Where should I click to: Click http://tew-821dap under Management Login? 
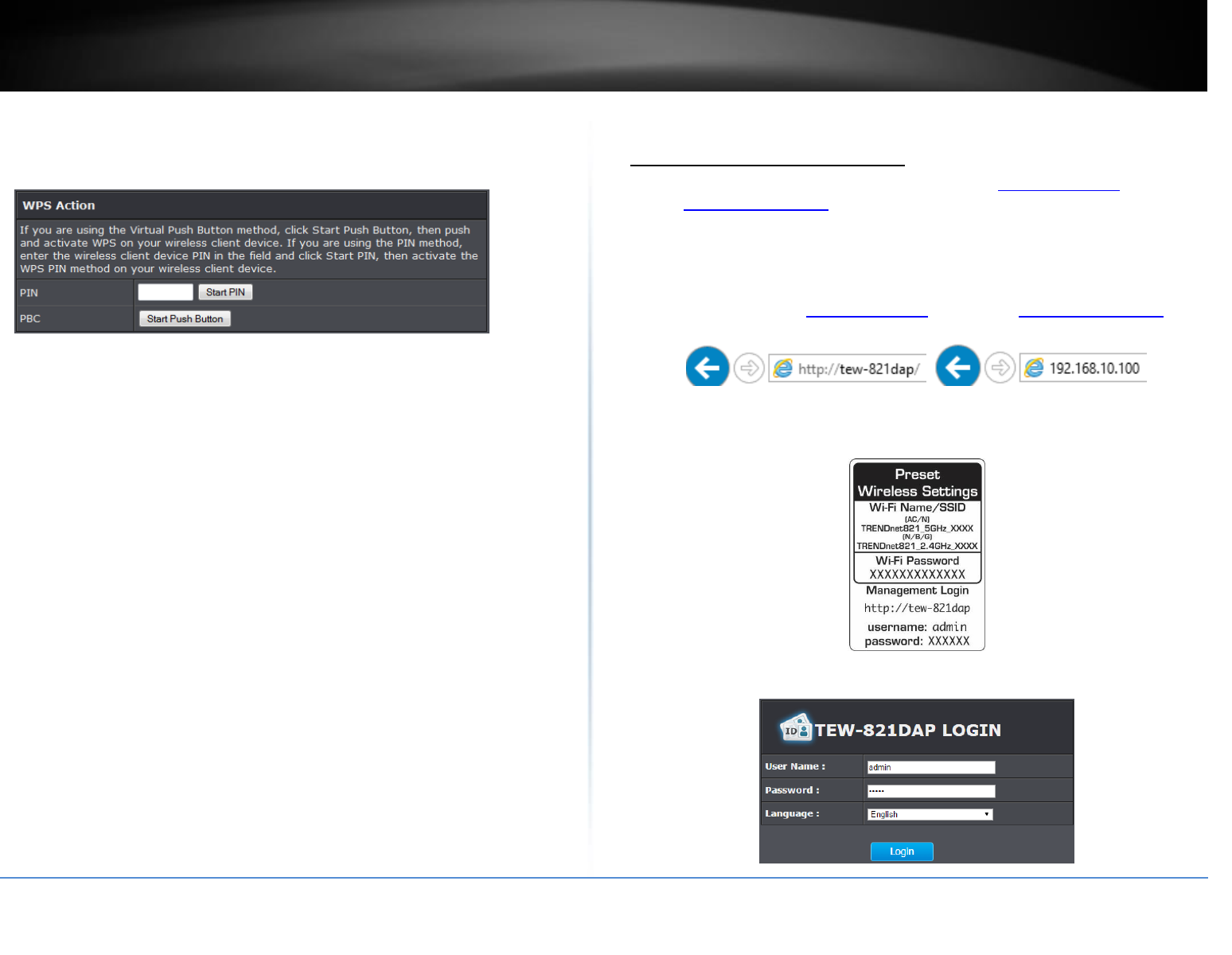(x=917, y=608)
